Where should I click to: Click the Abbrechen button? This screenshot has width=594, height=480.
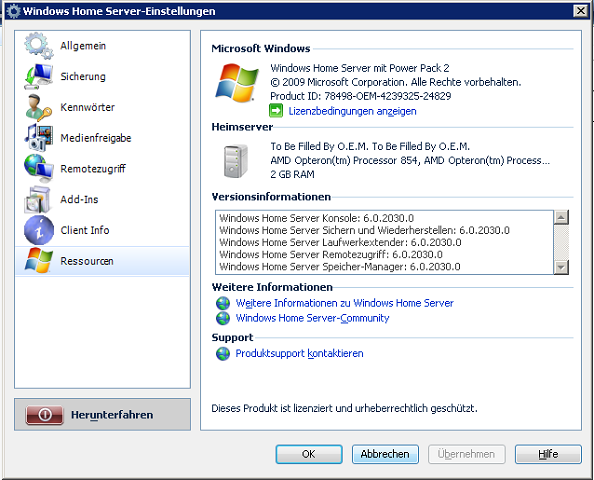(x=385, y=454)
